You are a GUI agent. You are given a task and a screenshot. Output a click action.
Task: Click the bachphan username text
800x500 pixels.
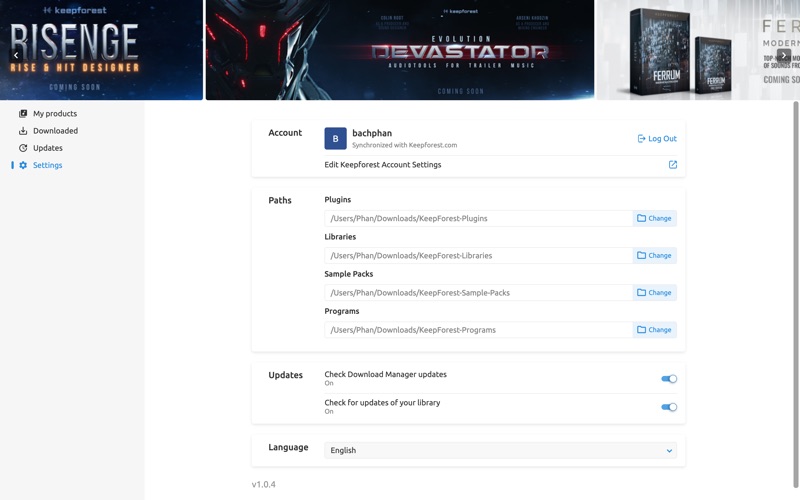coord(372,133)
